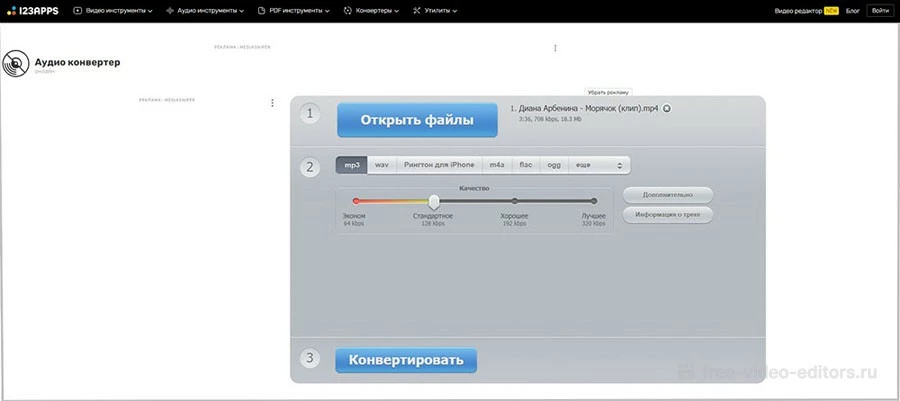
Task: Click the 123APPS logo
Action: point(33,10)
